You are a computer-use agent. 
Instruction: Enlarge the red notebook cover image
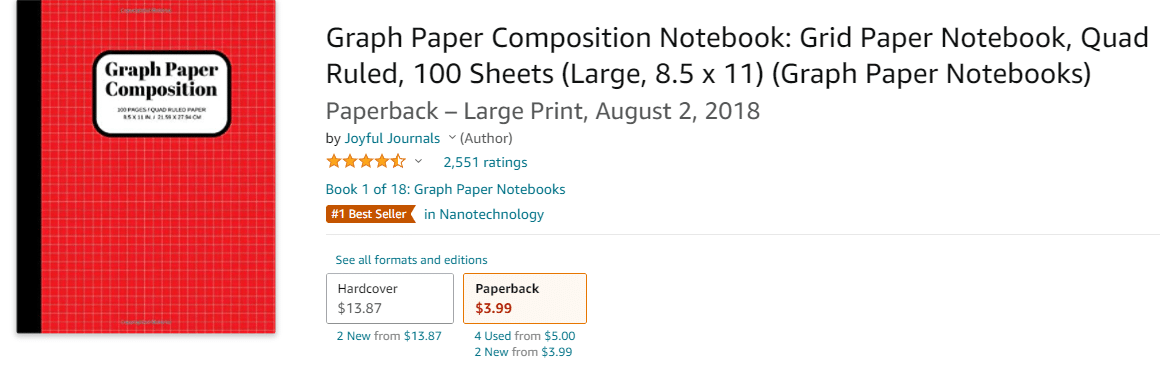(146, 166)
